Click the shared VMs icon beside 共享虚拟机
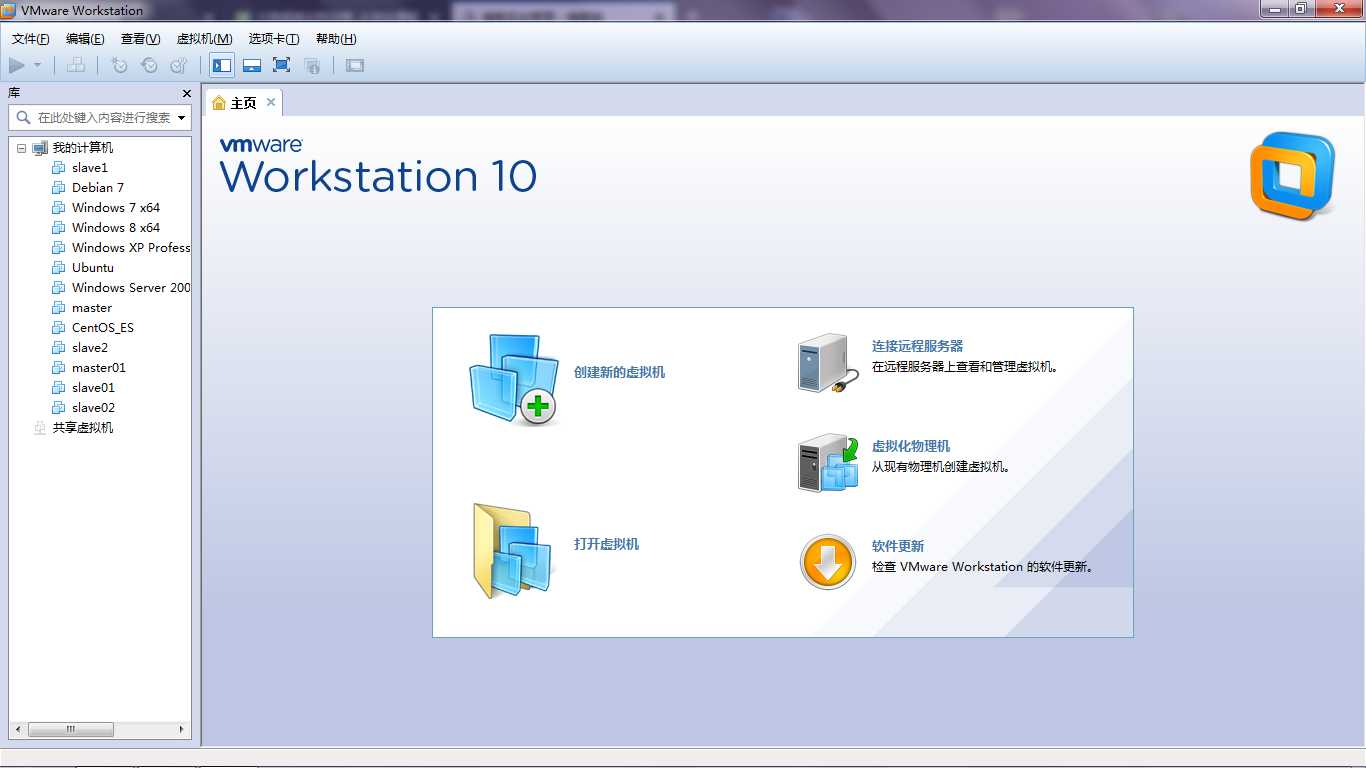Image resolution: width=1366 pixels, height=768 pixels. click(x=40, y=428)
